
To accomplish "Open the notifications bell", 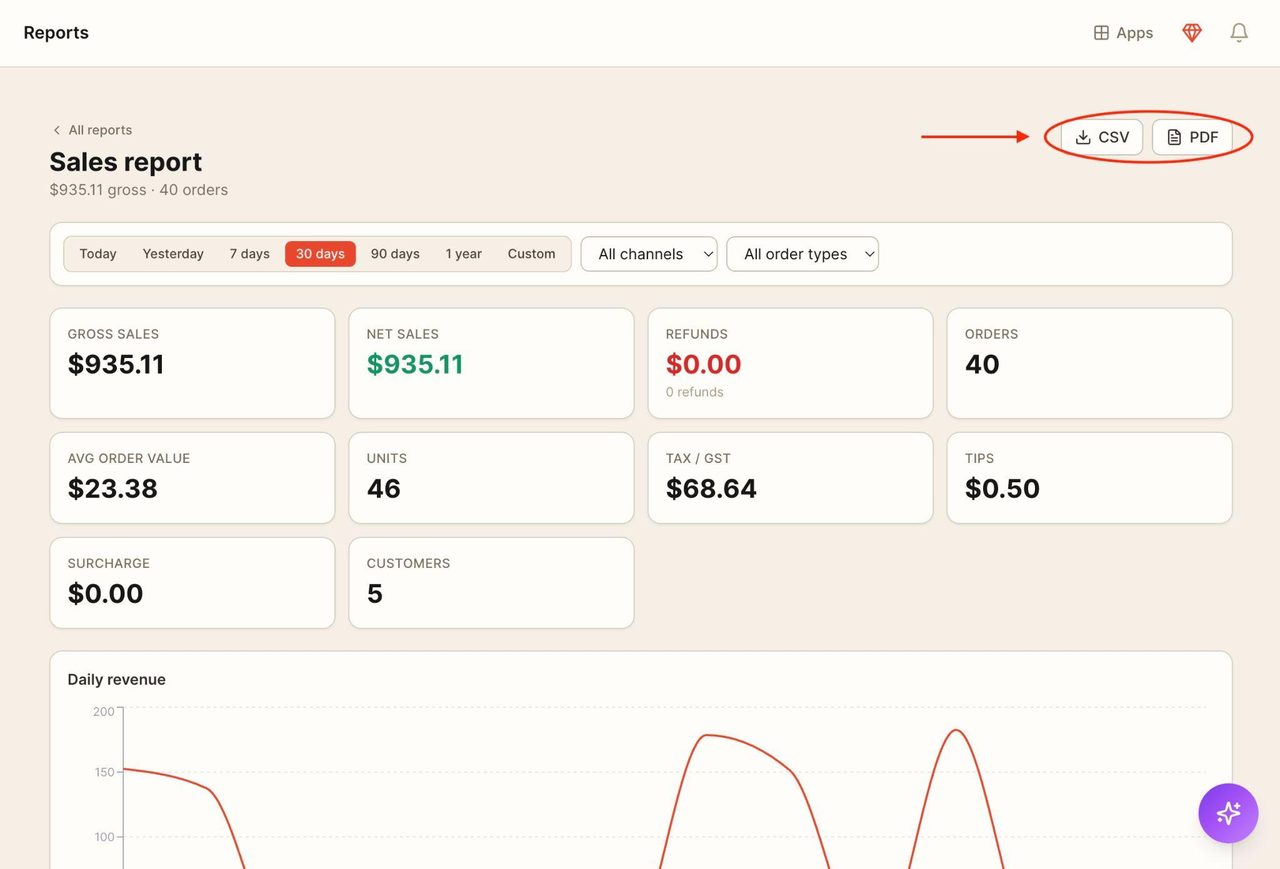I will click(x=1239, y=33).
